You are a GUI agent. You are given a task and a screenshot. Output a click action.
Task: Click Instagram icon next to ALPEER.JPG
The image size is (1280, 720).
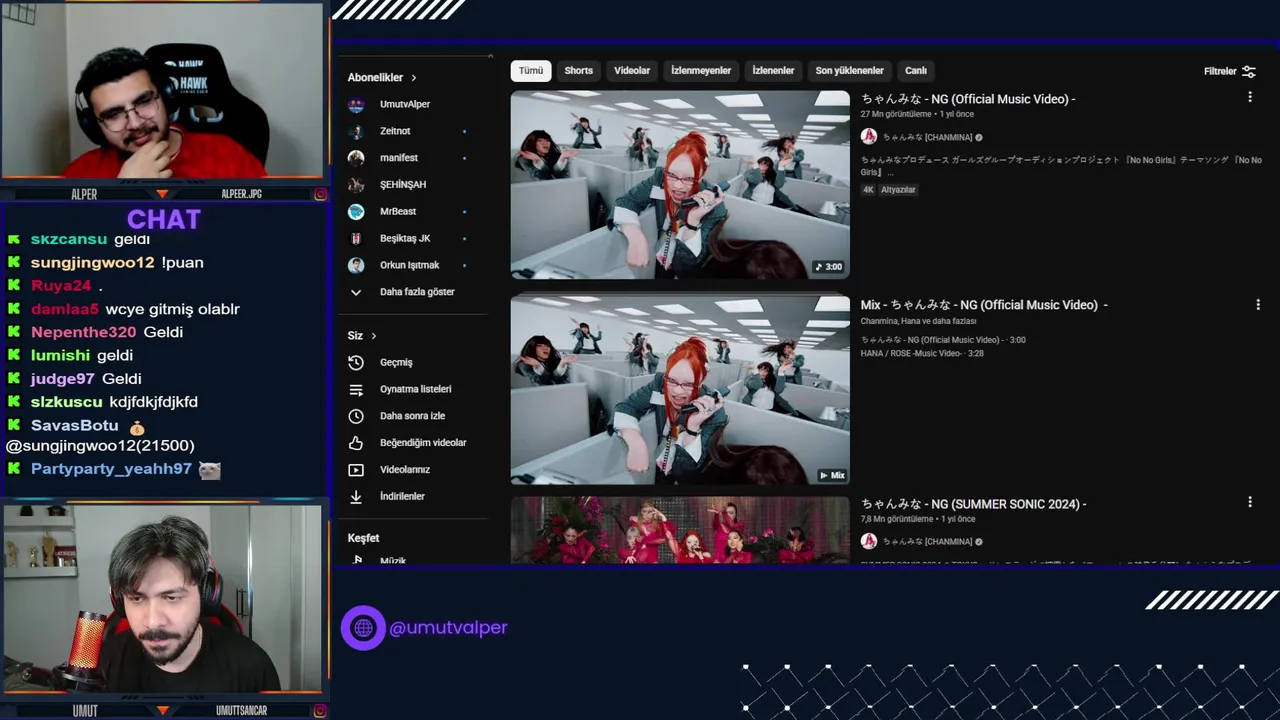tap(320, 194)
